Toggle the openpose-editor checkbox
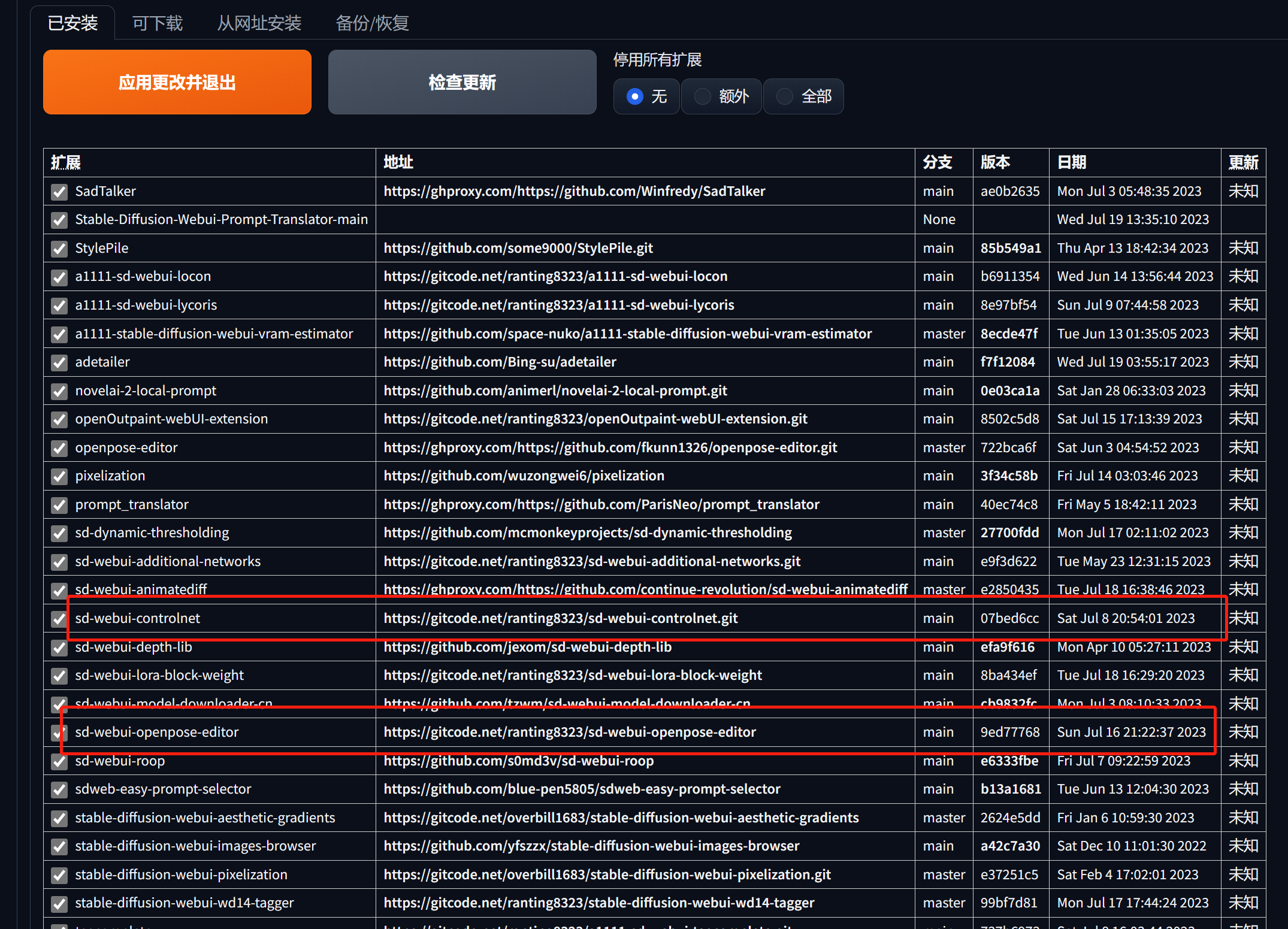This screenshot has height=929, width=1288. [x=59, y=448]
